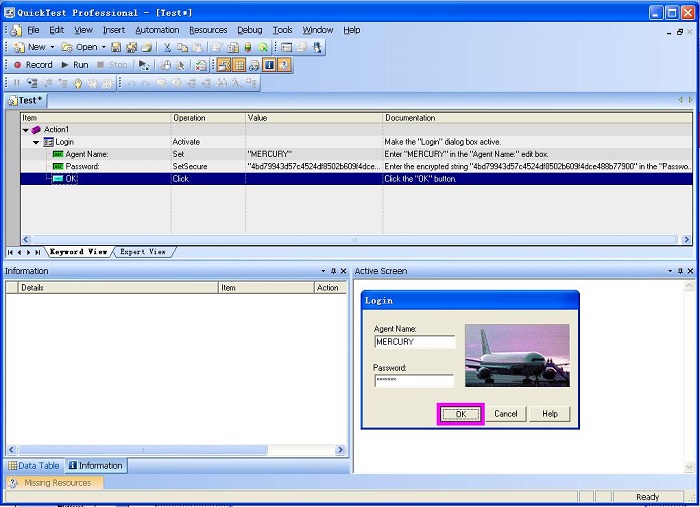
Task: Click the last icon on the first toolbar row
Action: 317,47
